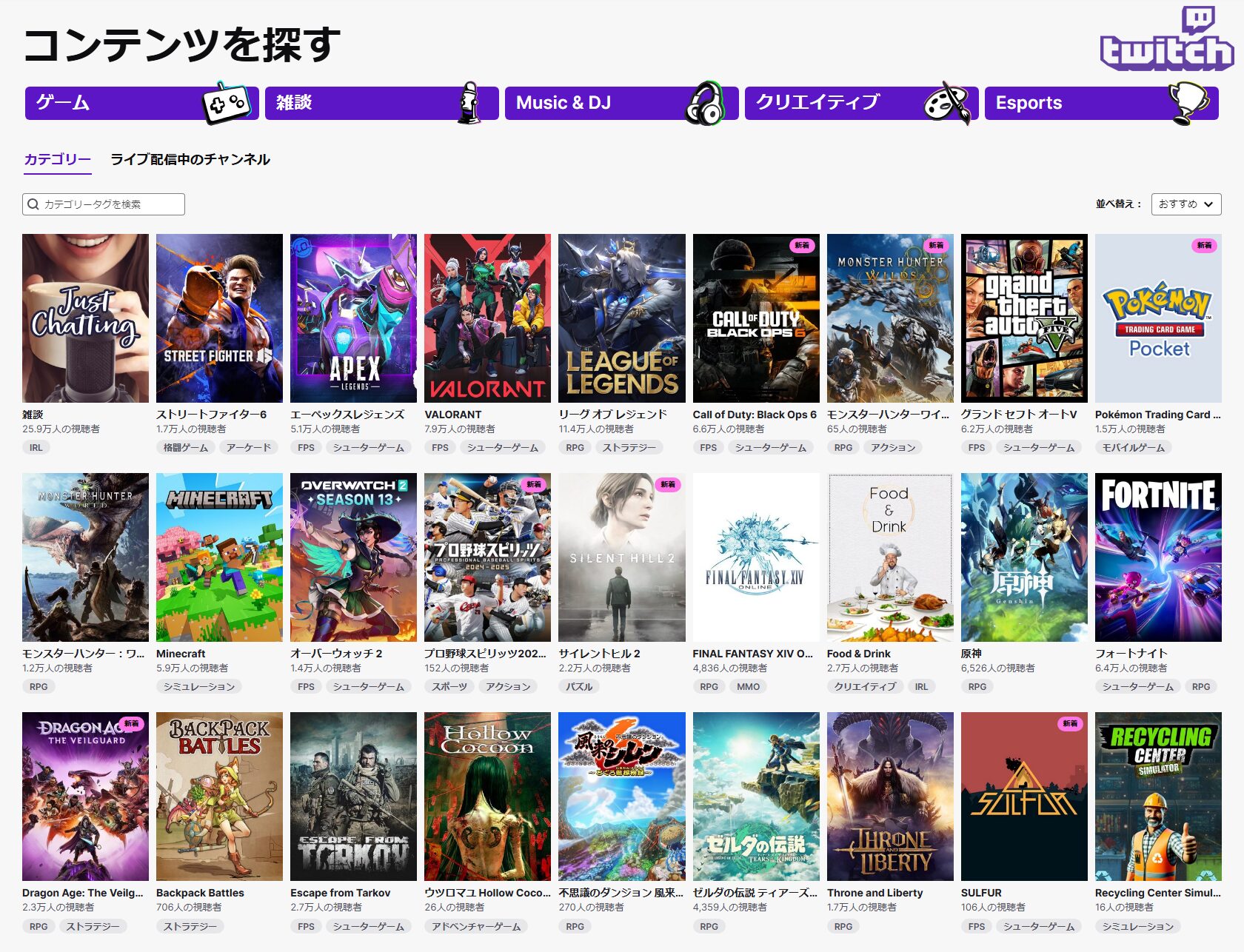Open the Fortnite cover art
1244x952 pixels.
point(1158,557)
